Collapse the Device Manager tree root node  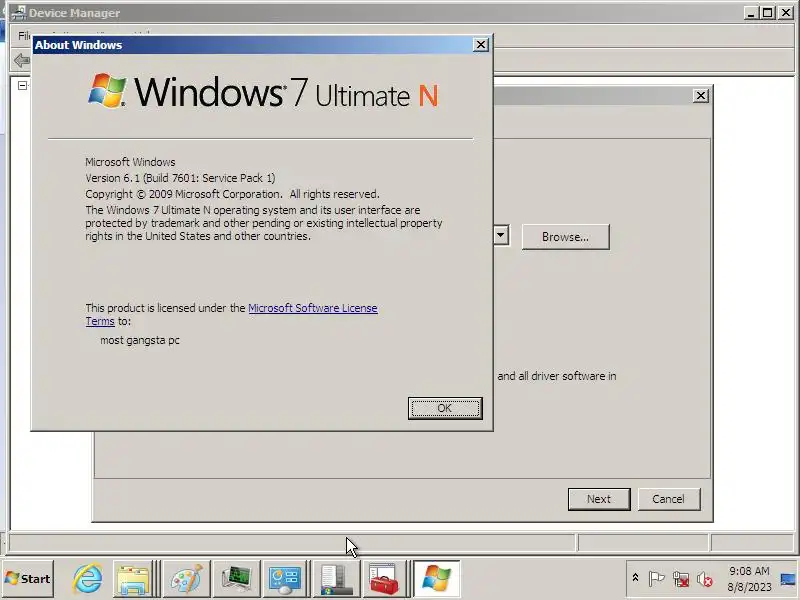22,85
